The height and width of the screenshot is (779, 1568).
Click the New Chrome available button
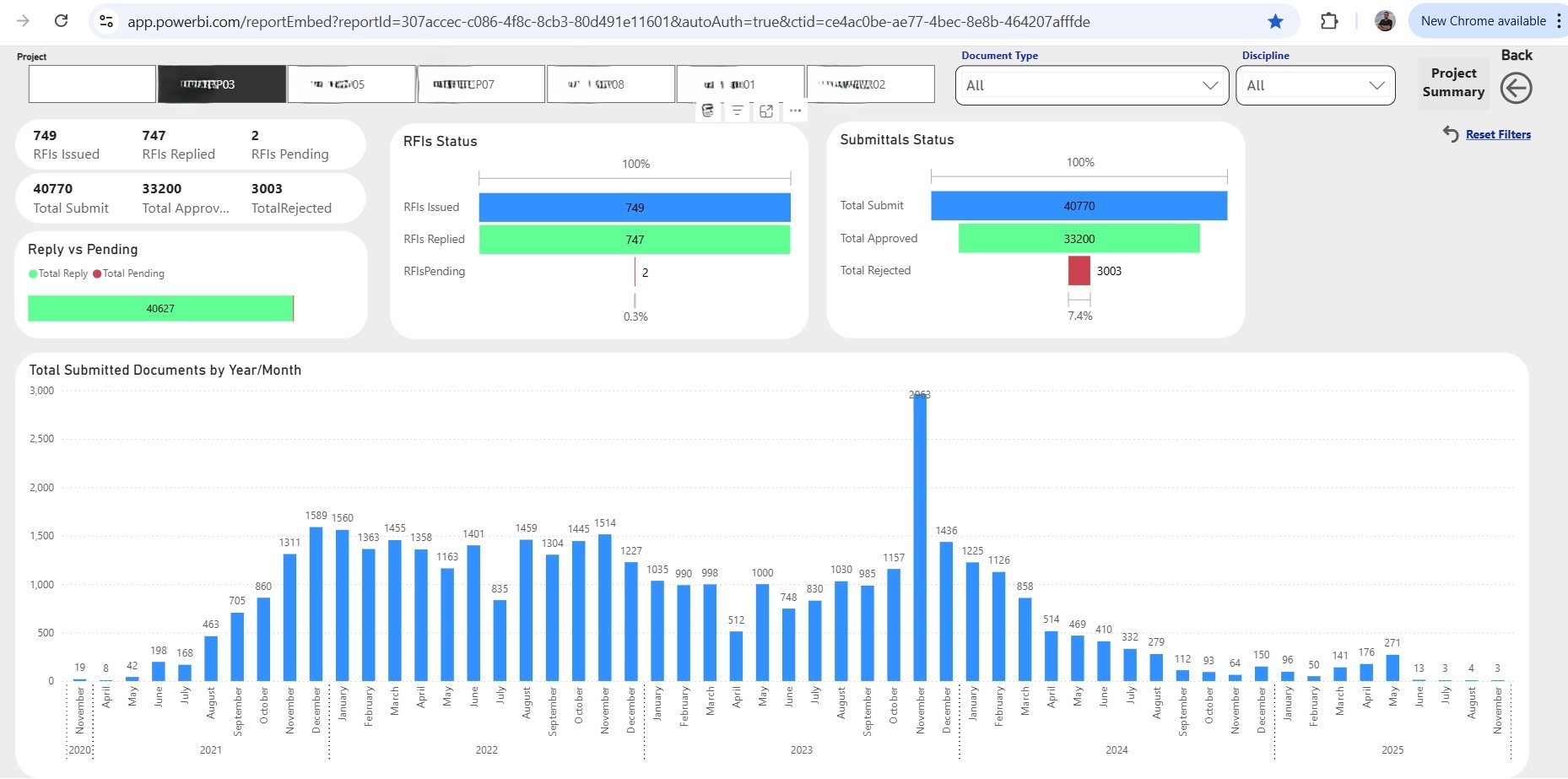point(1483,21)
